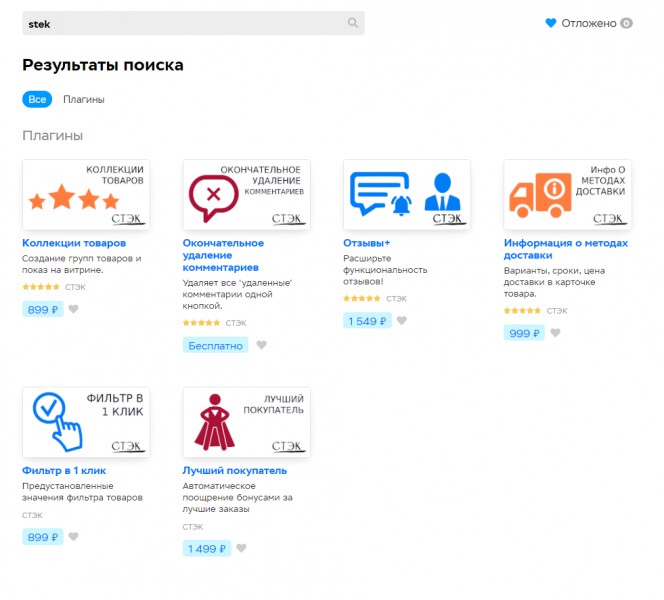Screen dimensions: 664x600
Task: Open the Лучший покупатель plugin thumbnail
Action: [x=246, y=421]
